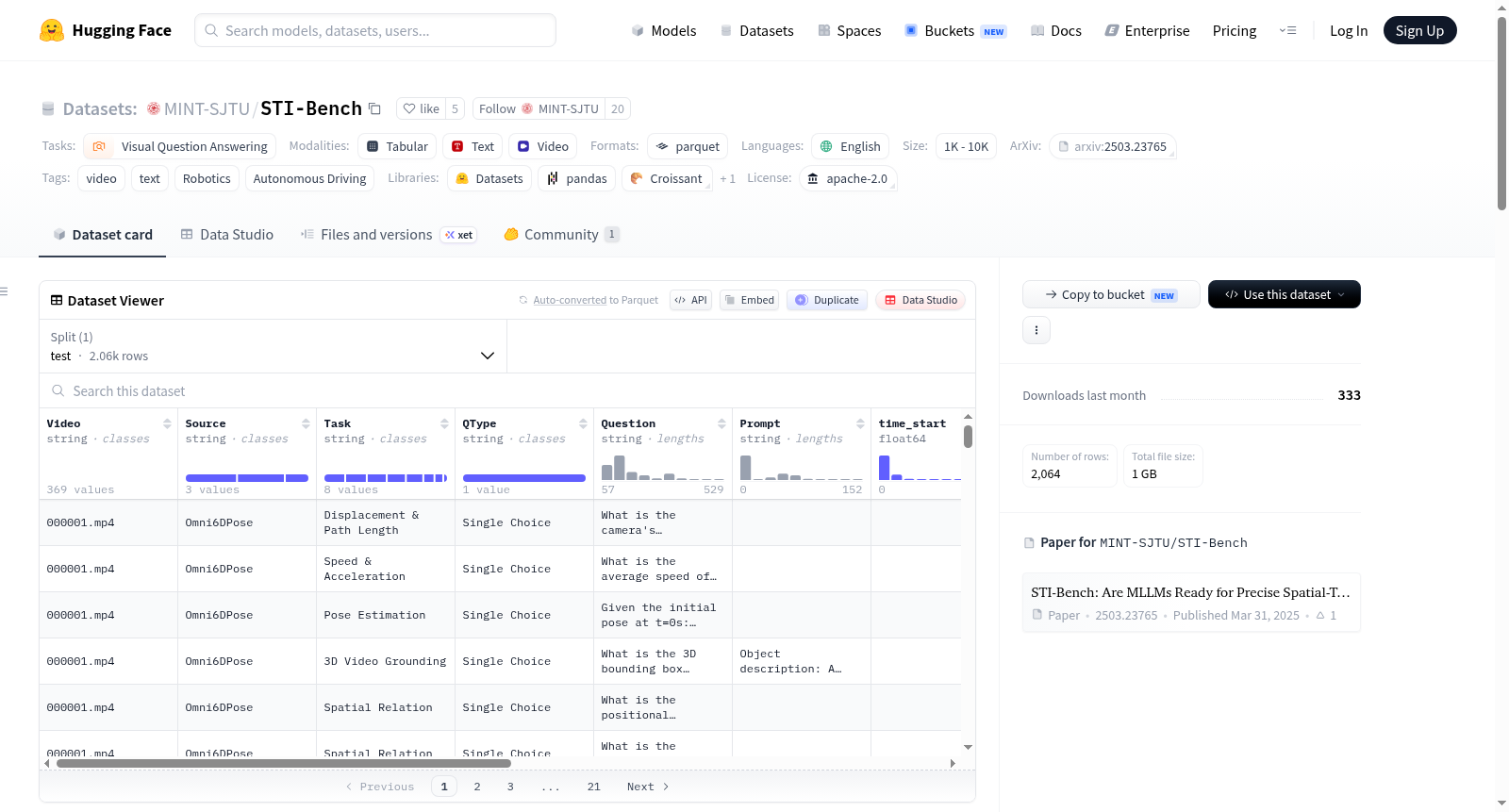Click the Robotics tag
Screen dimensions: 1509x812
207,178
